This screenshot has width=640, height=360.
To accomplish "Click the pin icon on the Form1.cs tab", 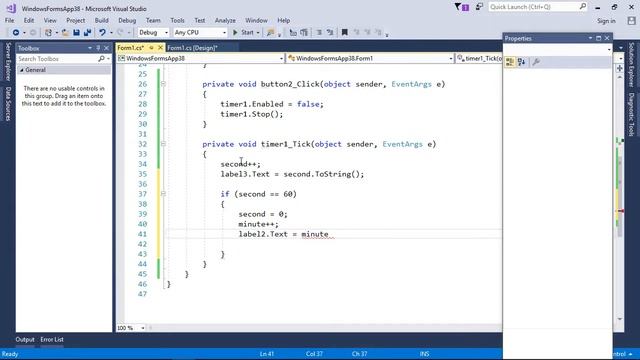I will pyautogui.click(x=151, y=48).
